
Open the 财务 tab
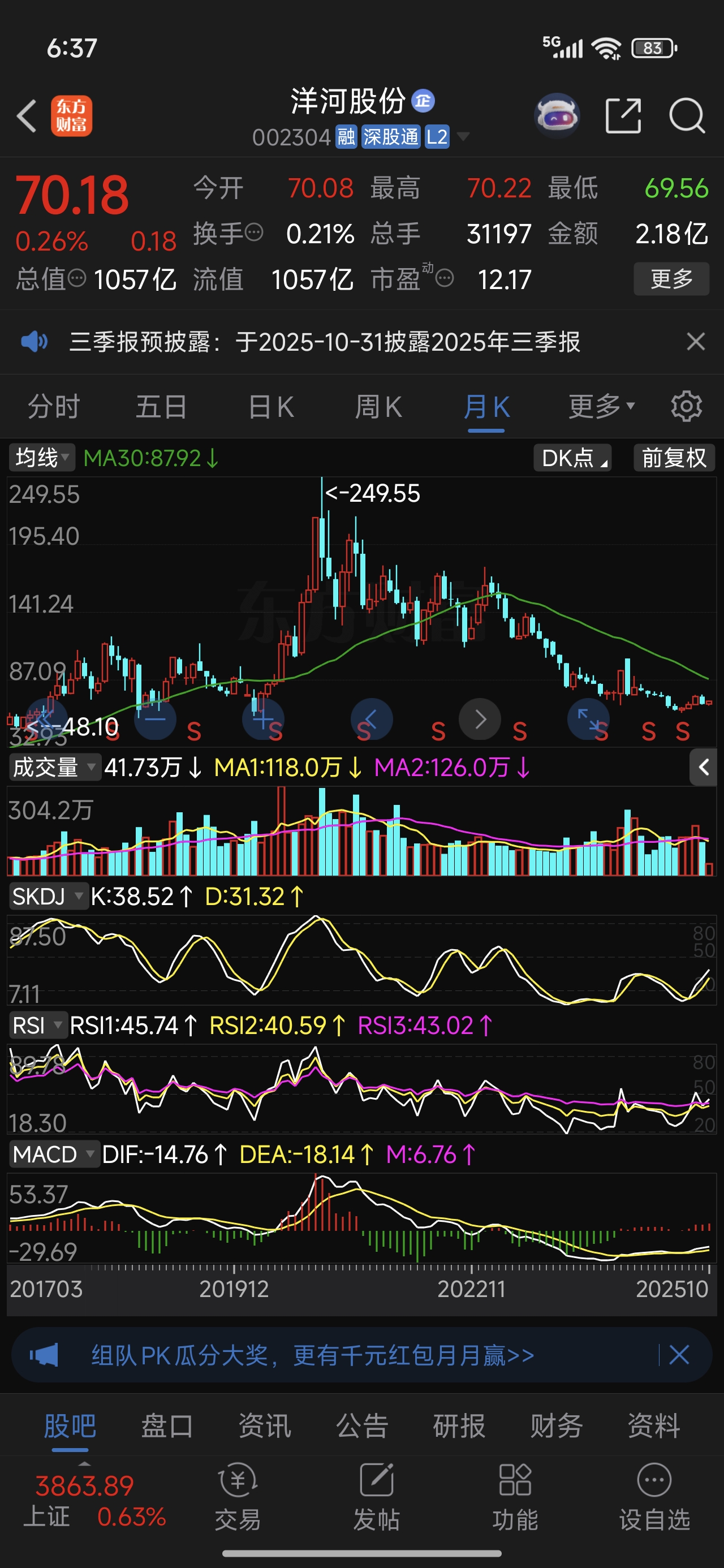coord(557,1425)
